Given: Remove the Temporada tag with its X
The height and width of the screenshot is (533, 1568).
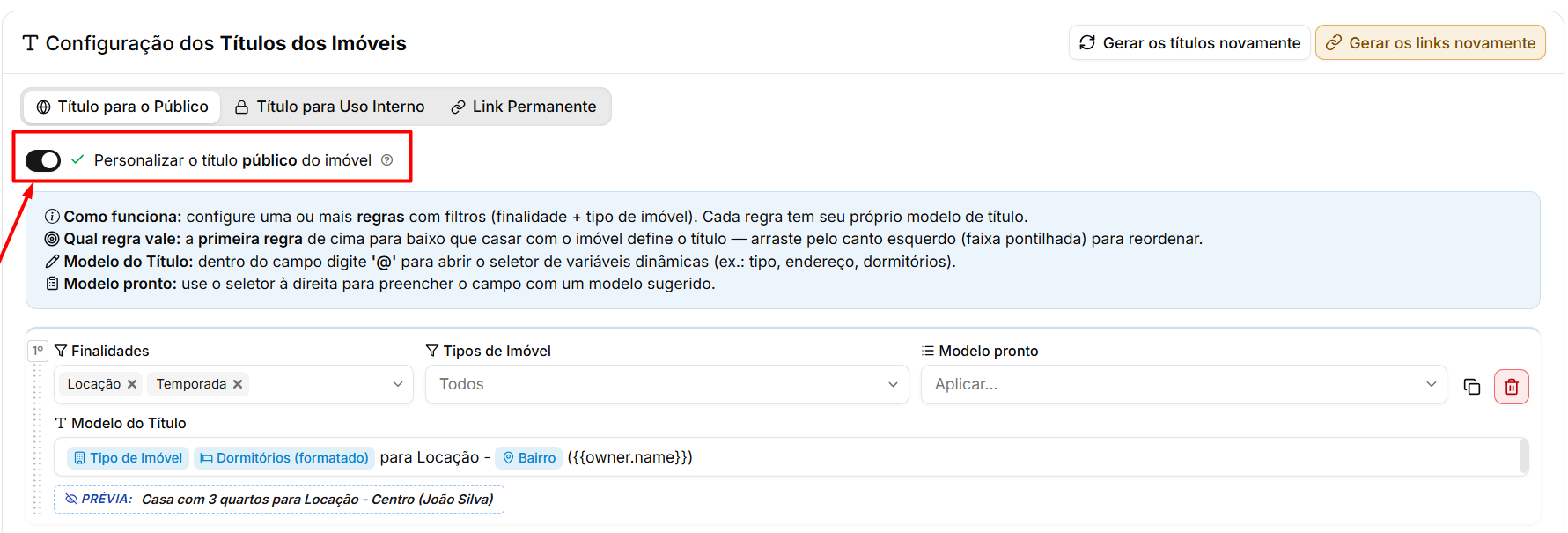Looking at the screenshot, I should pos(238,384).
